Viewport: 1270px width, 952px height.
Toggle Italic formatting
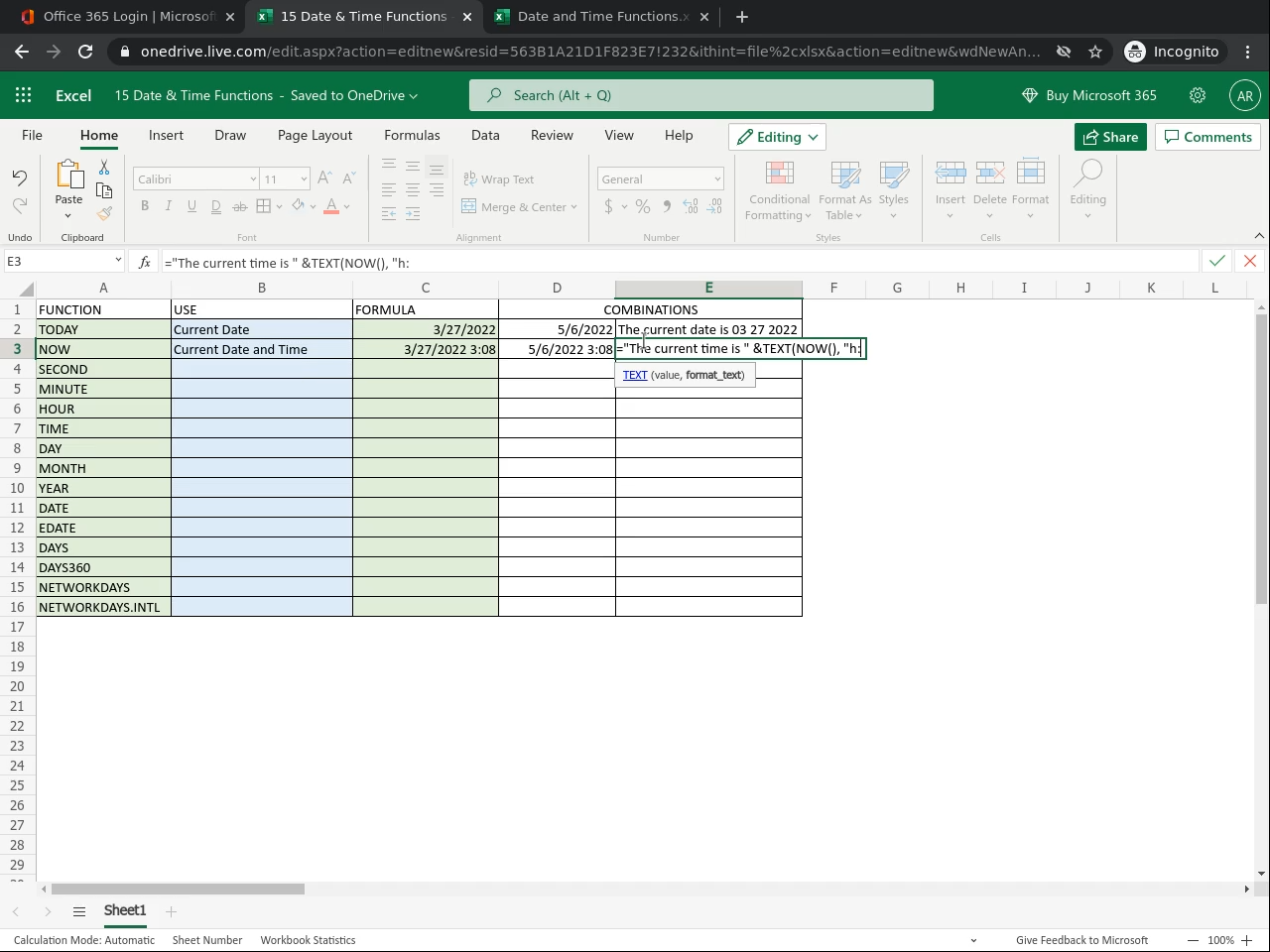[168, 206]
